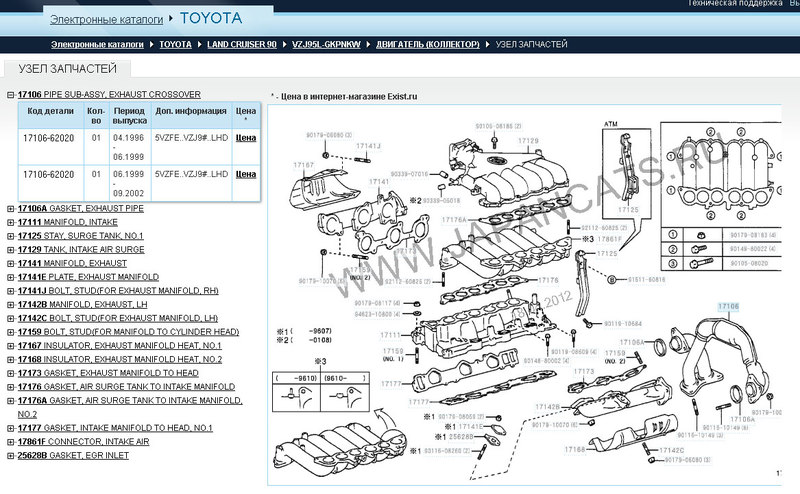Expand the 17111 MANIFOLD, INTAKE node
This screenshot has height=494, width=800.
pos(11,223)
